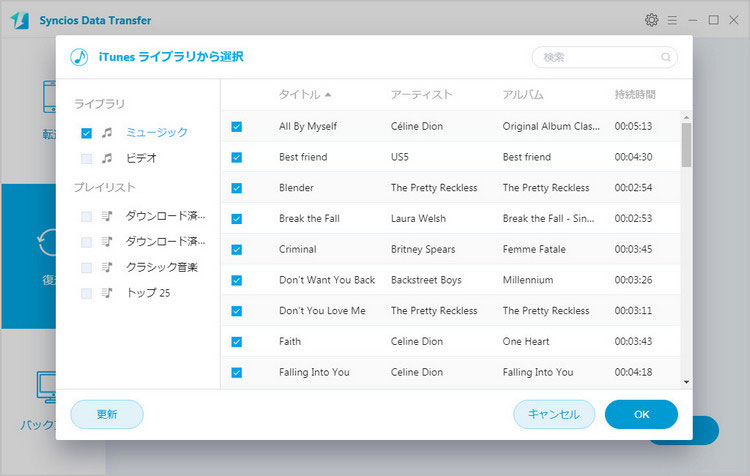750x476 pixels.
Task: Sort by アーティスト column header
Action: [x=421, y=95]
